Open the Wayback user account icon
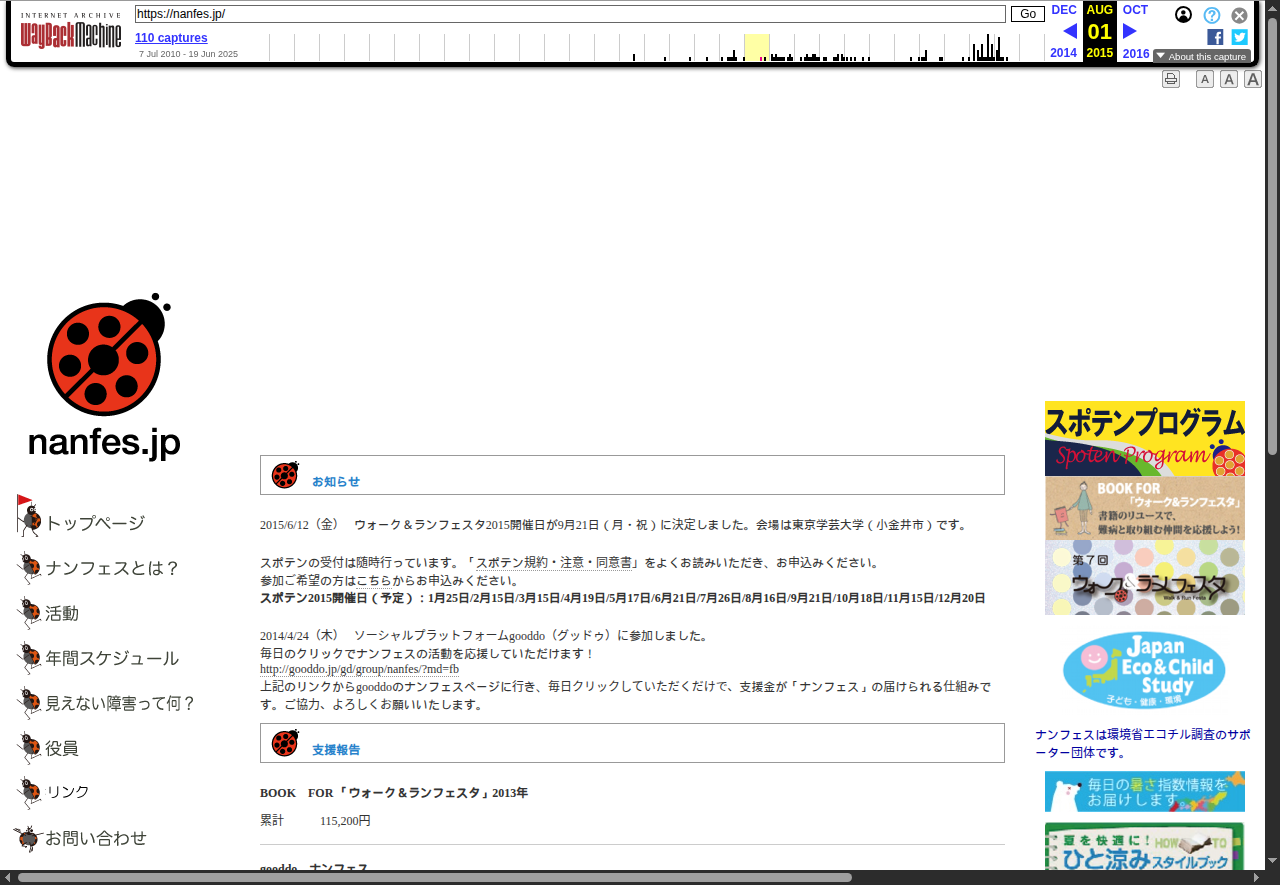 [x=1183, y=15]
